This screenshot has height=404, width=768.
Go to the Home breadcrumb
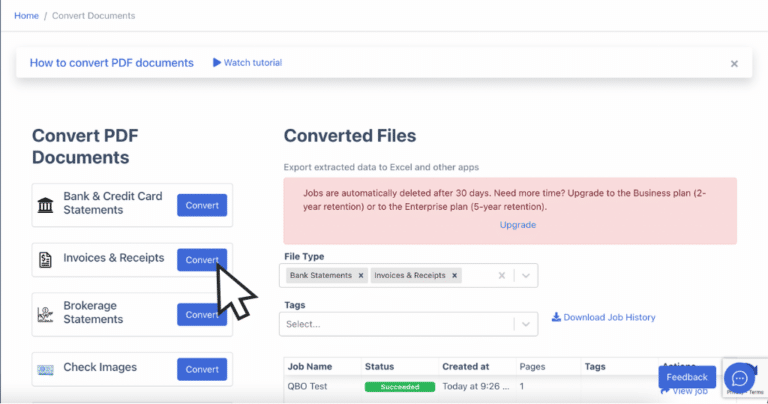click(26, 16)
